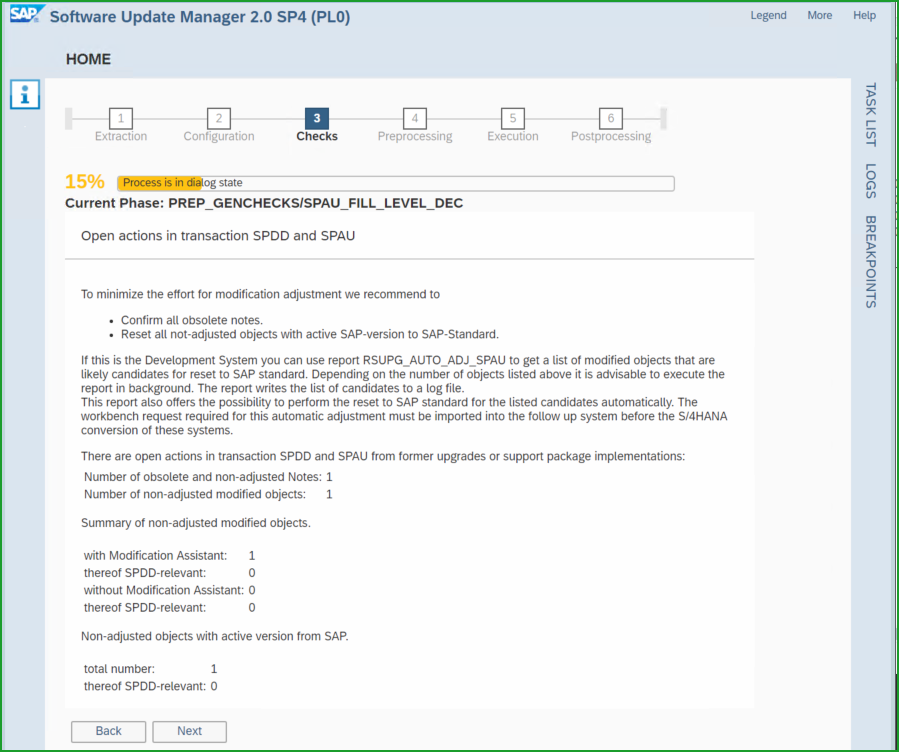Select roadmap step 1 Extraction

120,126
